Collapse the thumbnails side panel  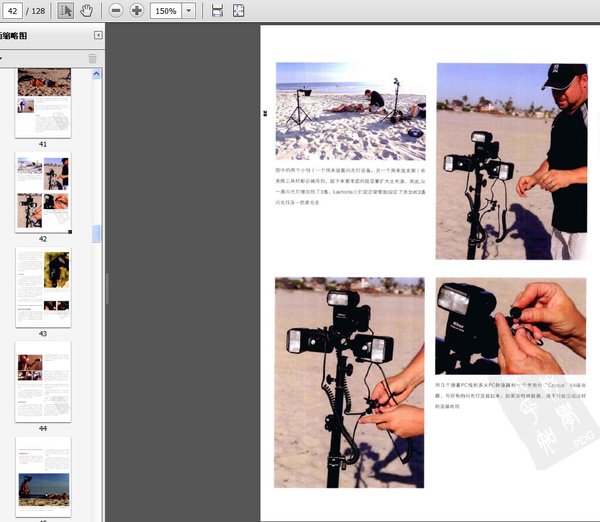pos(97,35)
